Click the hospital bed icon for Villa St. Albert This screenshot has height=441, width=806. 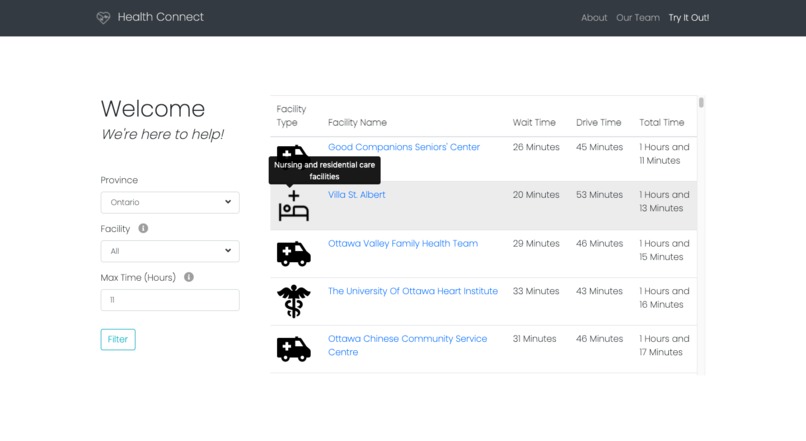pyautogui.click(x=294, y=206)
